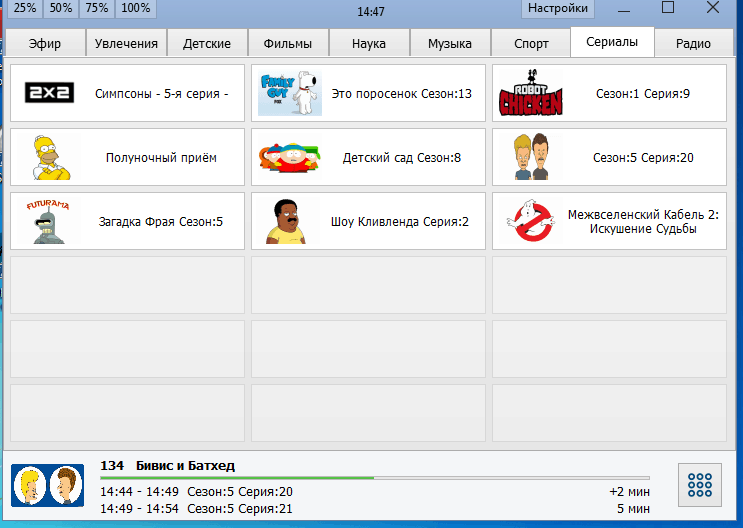This screenshot has height=528, width=743.
Task: Close the TV player window
Action: tap(713, 7)
